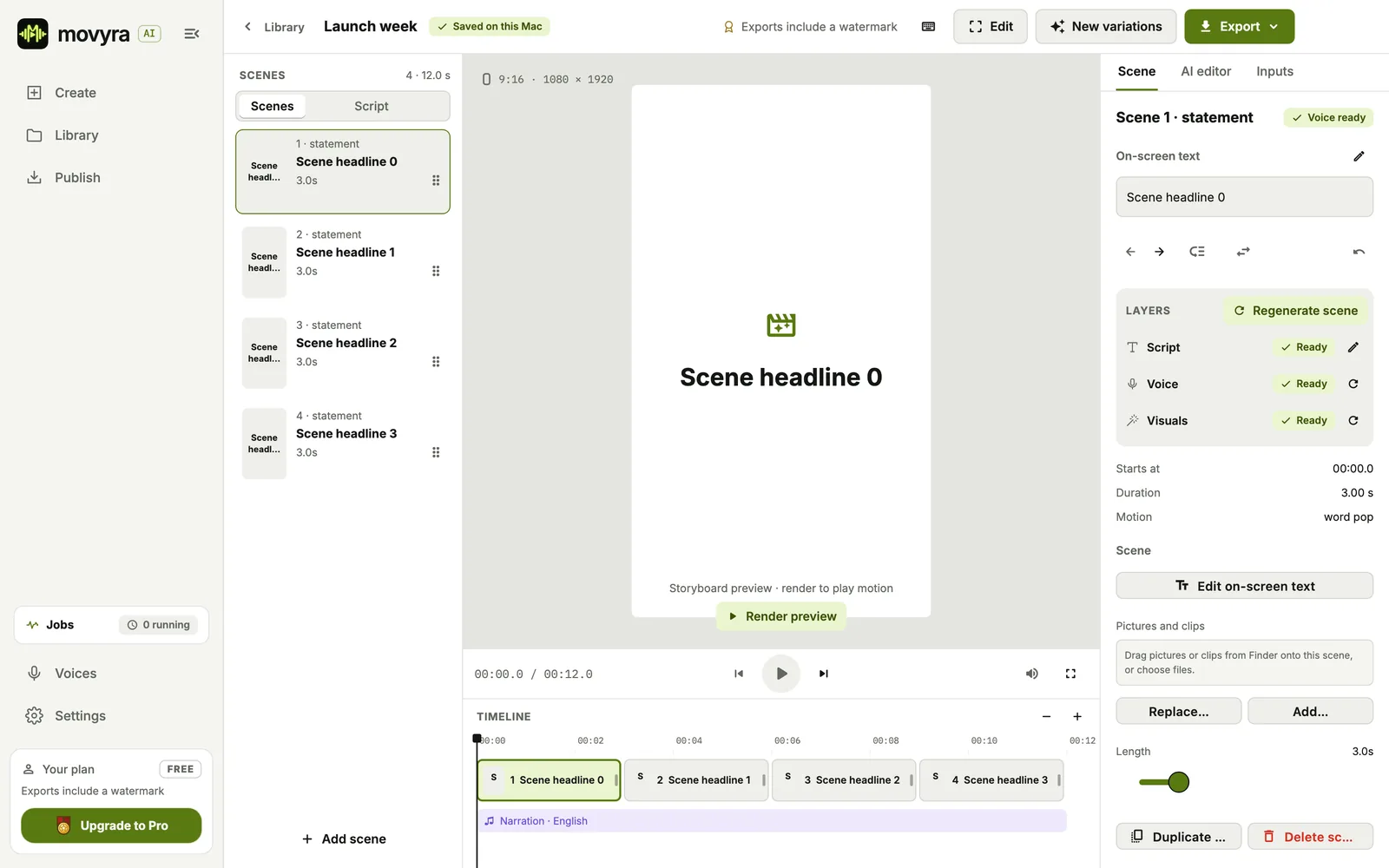Viewport: 1389px width, 868px height.
Task: Undo the text change with the undo icon
Action: click(x=1359, y=252)
